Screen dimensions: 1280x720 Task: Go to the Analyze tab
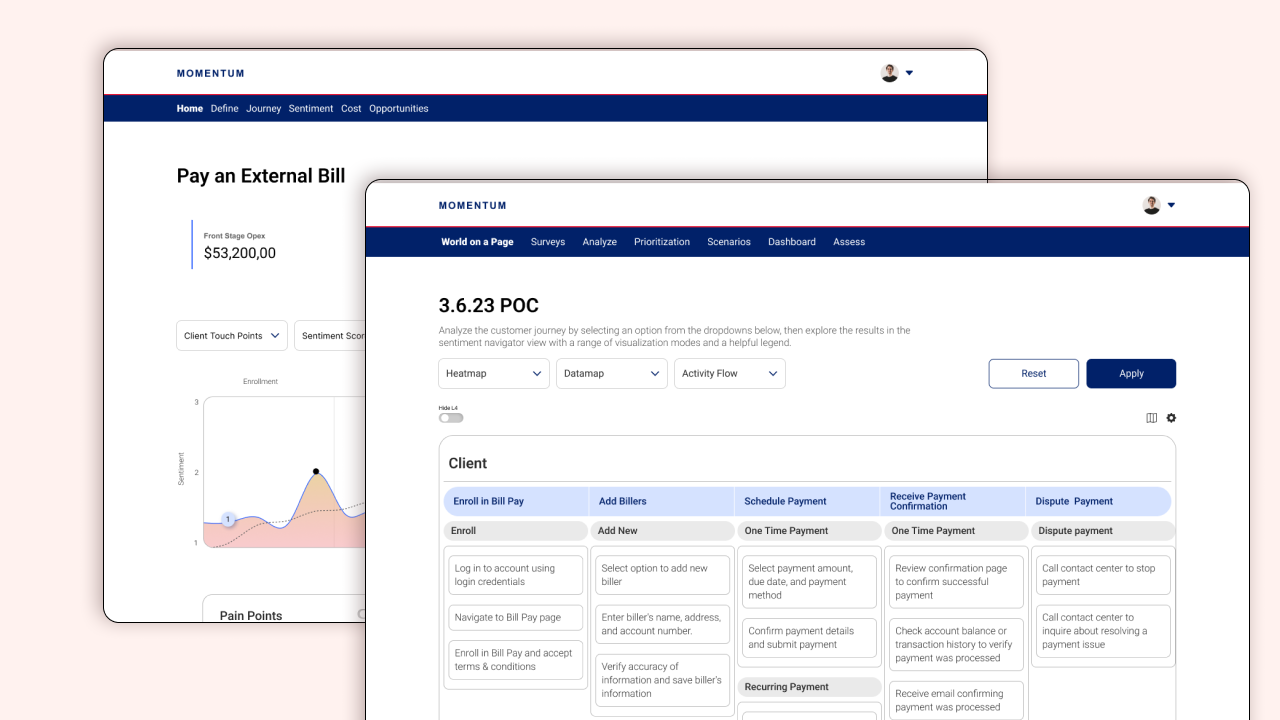coord(600,242)
